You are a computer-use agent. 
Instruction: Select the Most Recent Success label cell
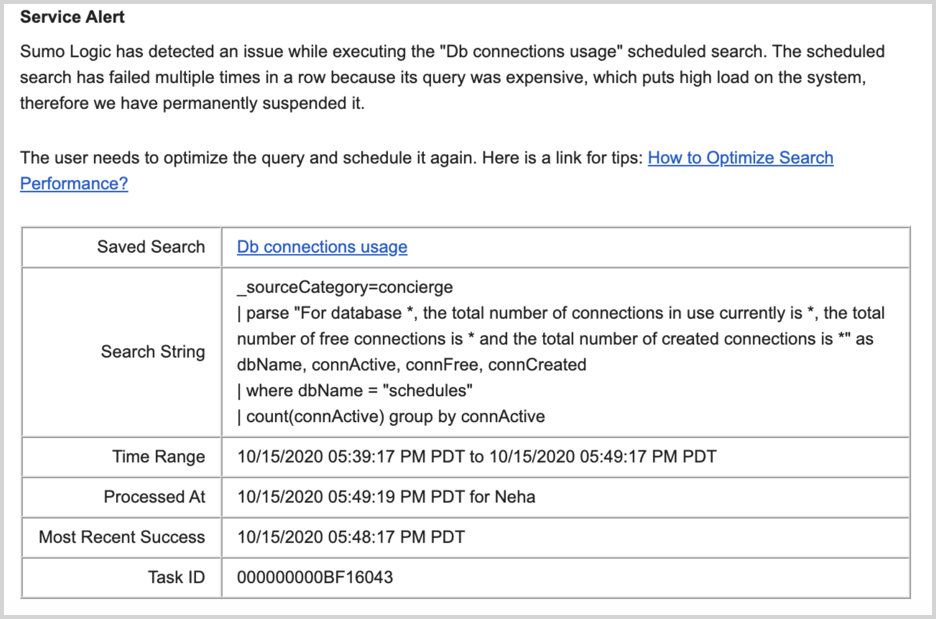coord(121,537)
